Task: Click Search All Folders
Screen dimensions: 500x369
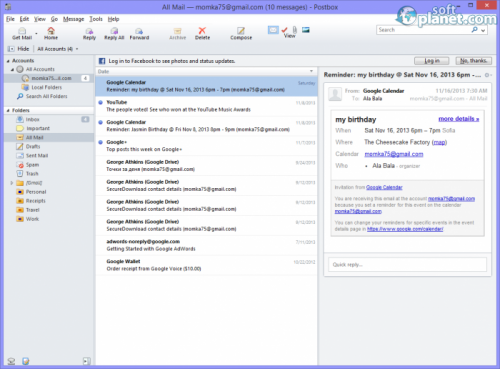Action: 46,96
